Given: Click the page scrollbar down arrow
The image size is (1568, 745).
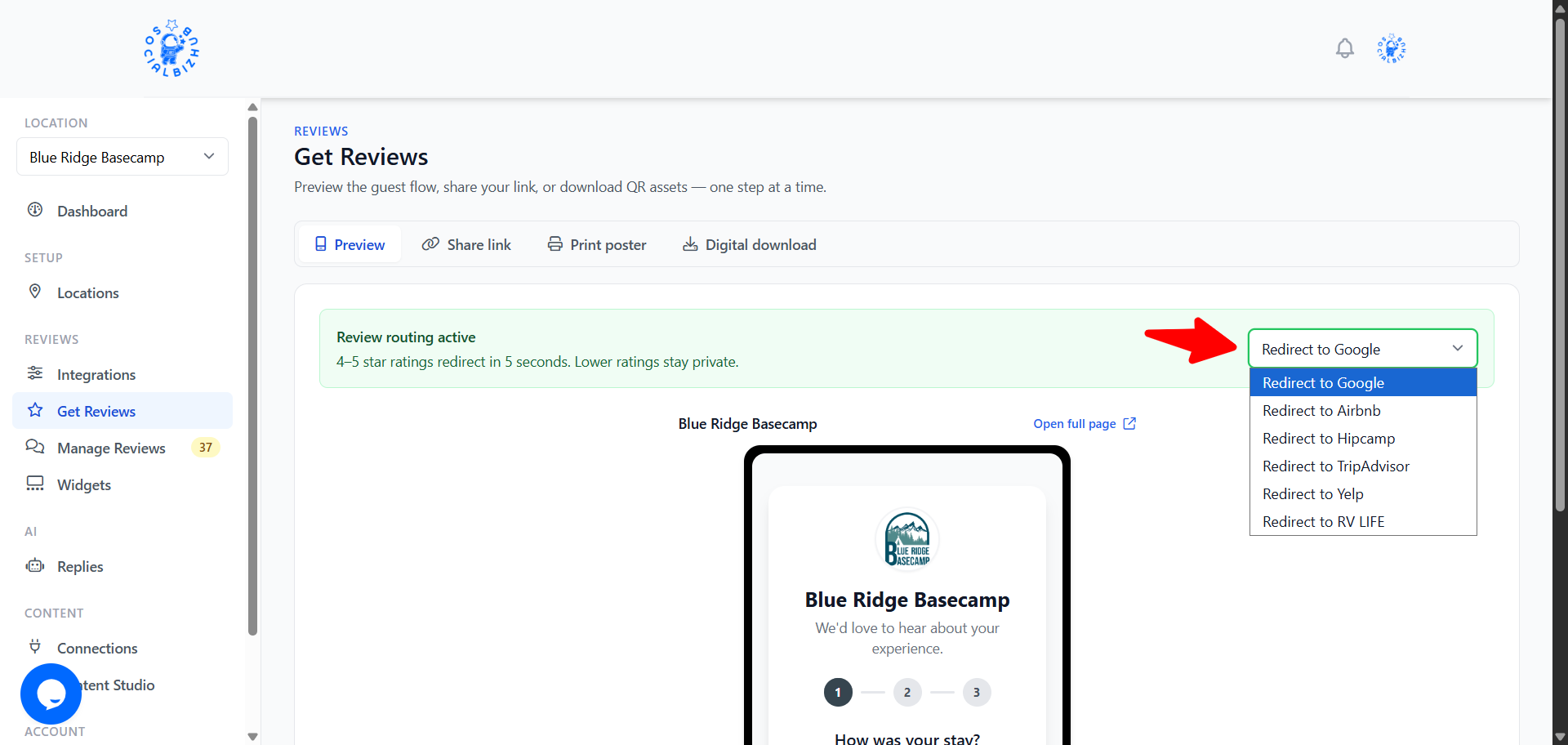Looking at the screenshot, I should pyautogui.click(x=1560, y=738).
